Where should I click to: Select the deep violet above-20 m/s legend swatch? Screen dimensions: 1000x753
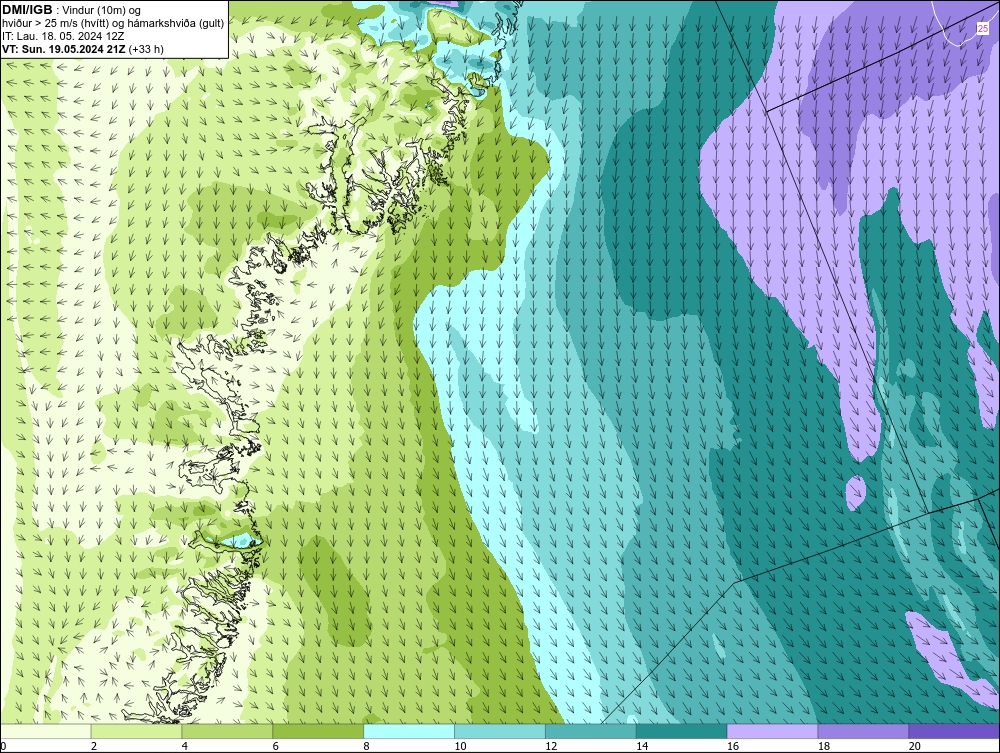[954, 731]
